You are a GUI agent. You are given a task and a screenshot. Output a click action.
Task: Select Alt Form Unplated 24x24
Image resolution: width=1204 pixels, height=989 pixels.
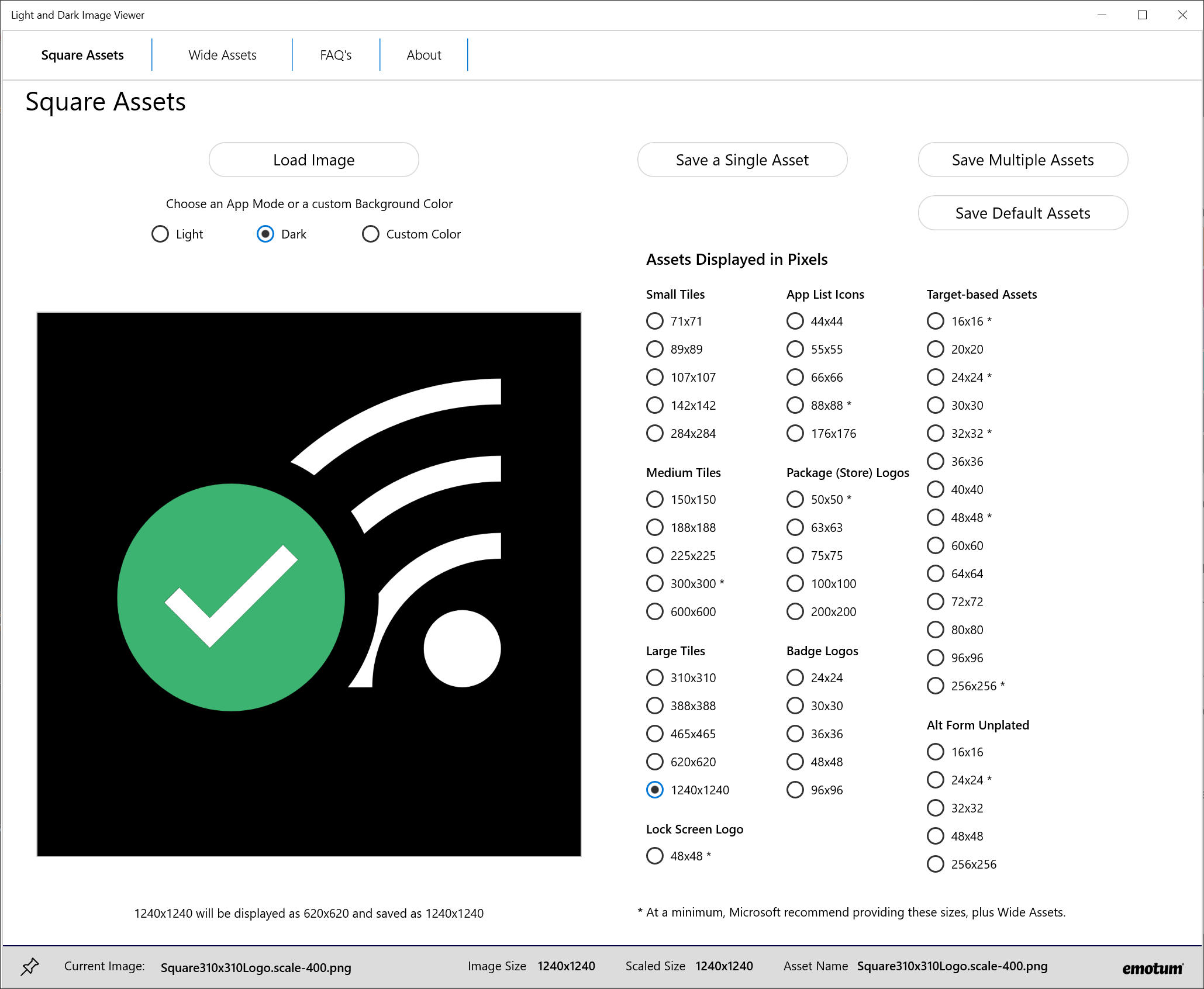(959, 780)
